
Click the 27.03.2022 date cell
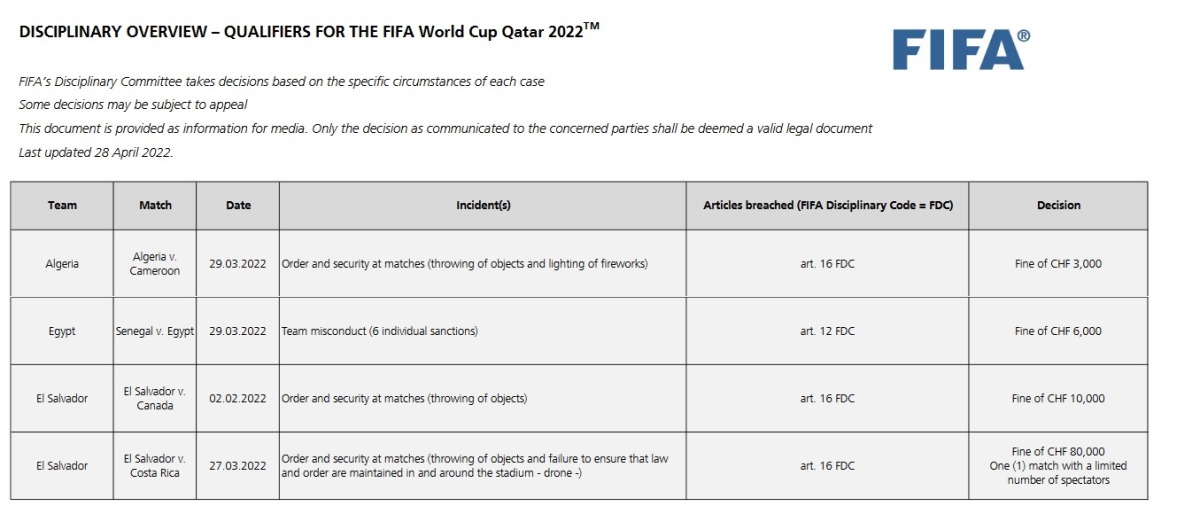[x=238, y=465]
